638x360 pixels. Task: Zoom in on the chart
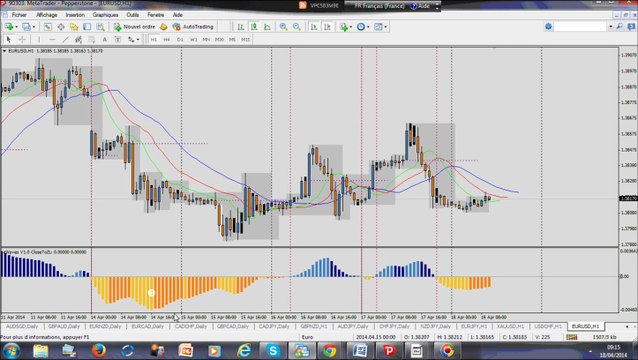click(284, 26)
